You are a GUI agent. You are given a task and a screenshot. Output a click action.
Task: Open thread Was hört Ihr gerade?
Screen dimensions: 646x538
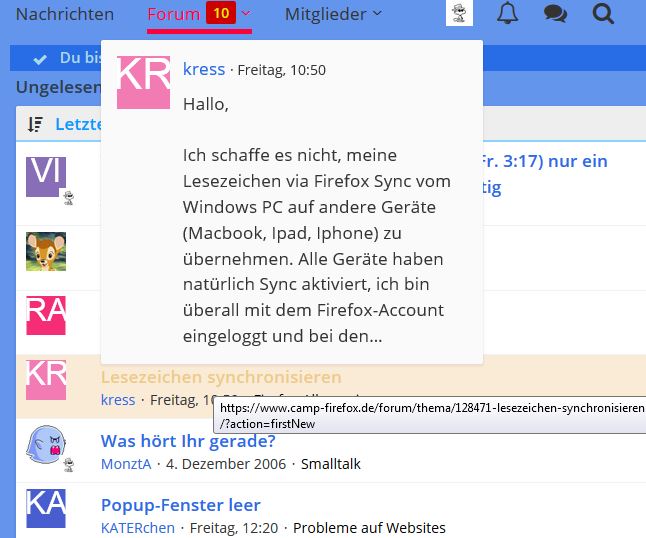[x=188, y=441]
